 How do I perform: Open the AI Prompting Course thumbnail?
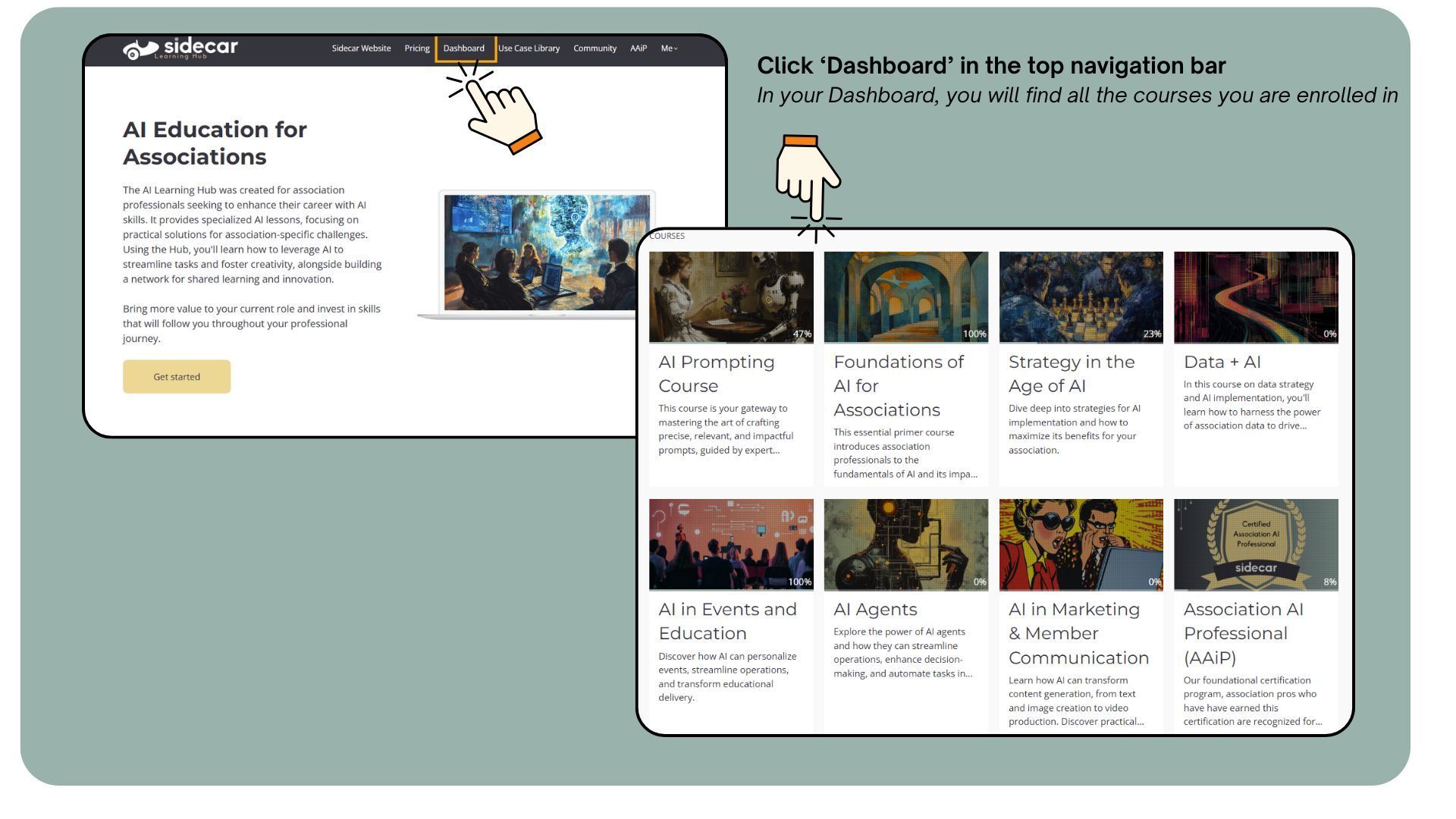coord(730,297)
